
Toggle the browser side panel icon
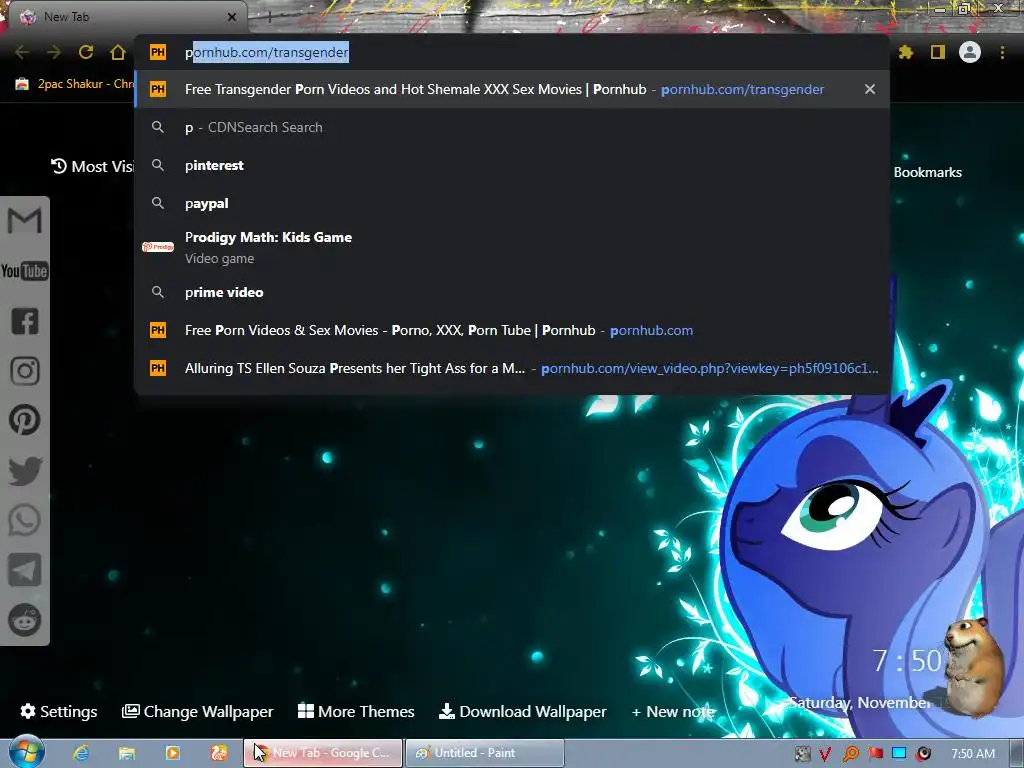point(937,52)
